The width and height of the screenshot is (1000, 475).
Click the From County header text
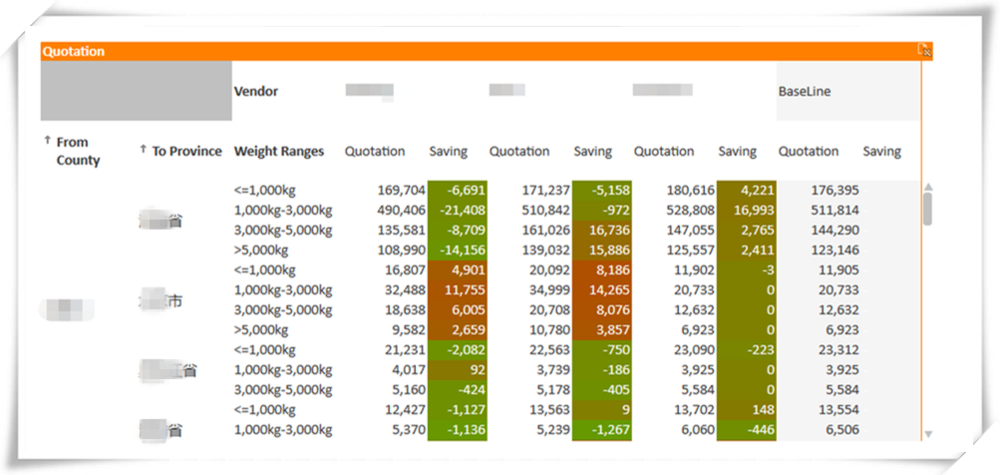(78, 152)
